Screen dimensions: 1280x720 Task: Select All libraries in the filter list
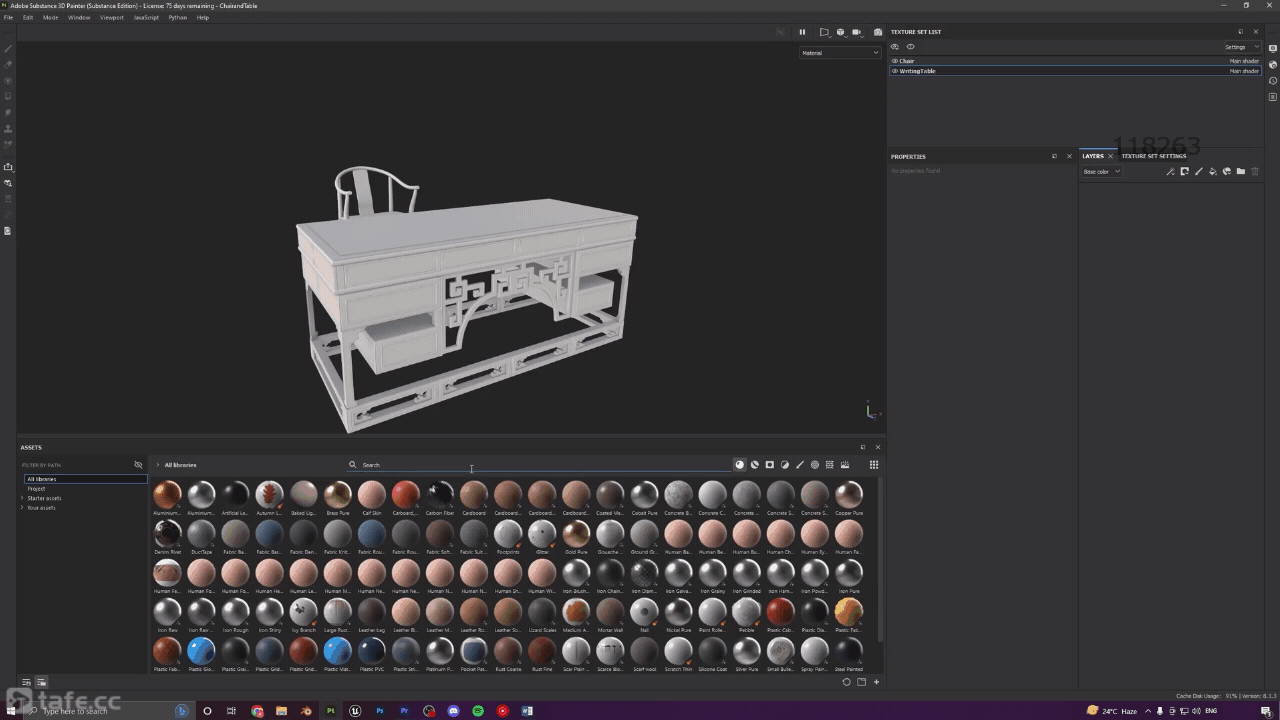click(x=42, y=479)
